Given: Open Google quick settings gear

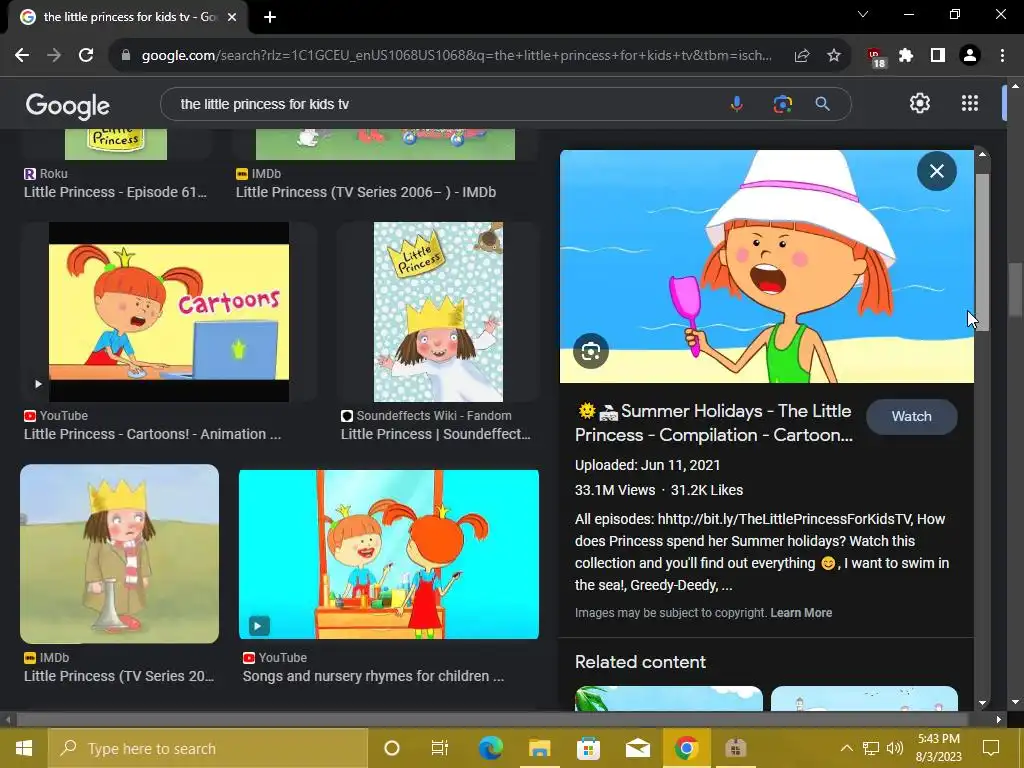Looking at the screenshot, I should click(920, 103).
